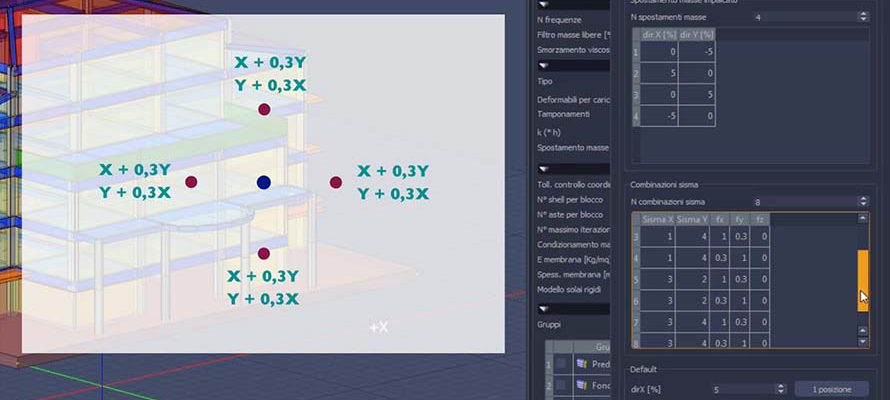Image resolution: width=890 pixels, height=400 pixels.
Task: Select the N frequenze property
Action: coord(559,19)
